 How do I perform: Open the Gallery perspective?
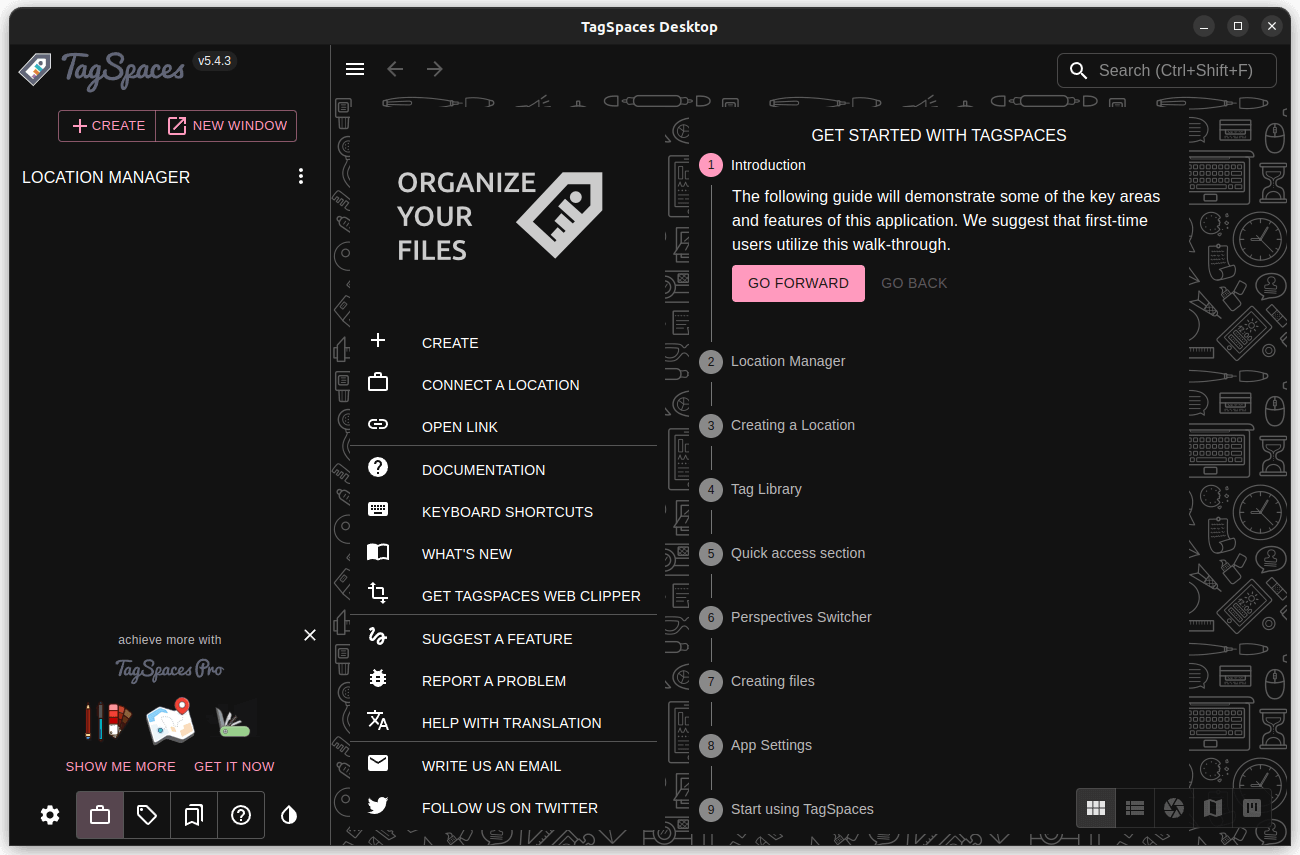click(x=1173, y=808)
